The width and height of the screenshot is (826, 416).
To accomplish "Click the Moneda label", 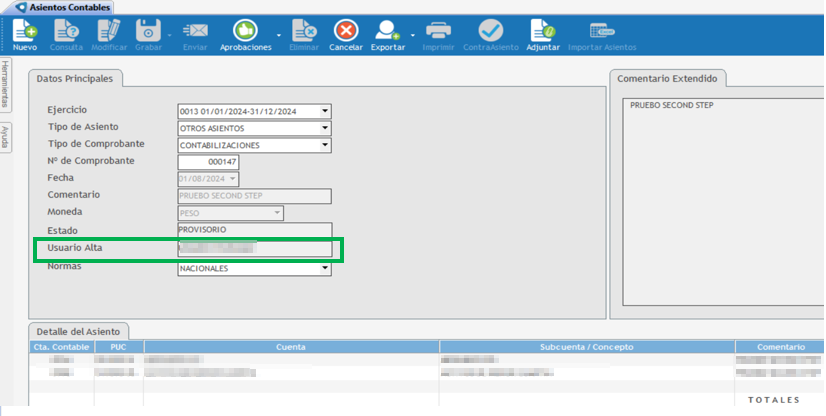I will pos(65,212).
